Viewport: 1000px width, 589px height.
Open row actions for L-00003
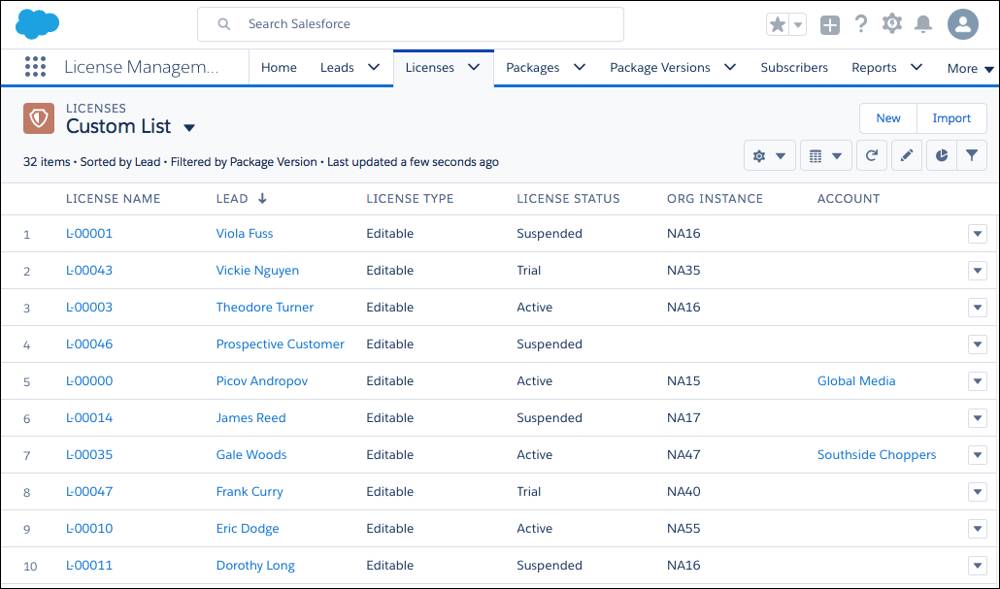(977, 307)
